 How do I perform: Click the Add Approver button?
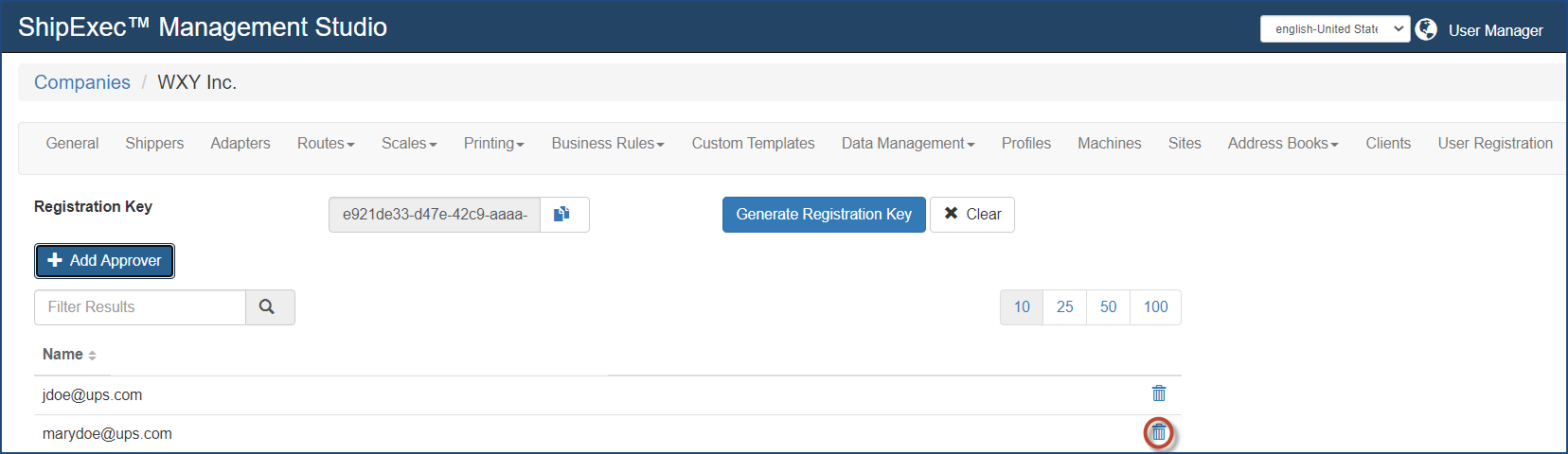(x=105, y=261)
